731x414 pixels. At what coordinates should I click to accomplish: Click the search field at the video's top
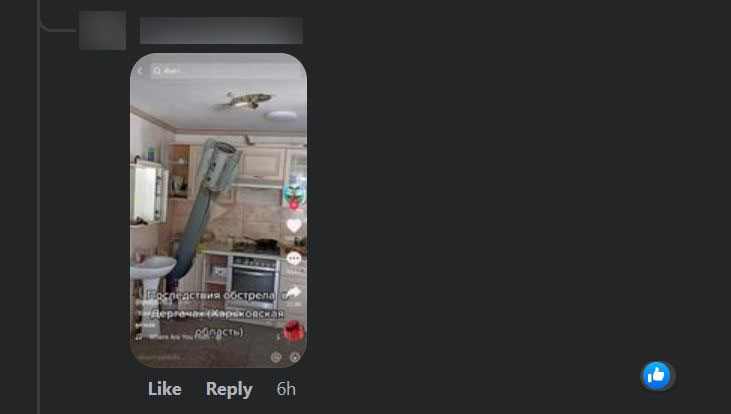click(227, 71)
